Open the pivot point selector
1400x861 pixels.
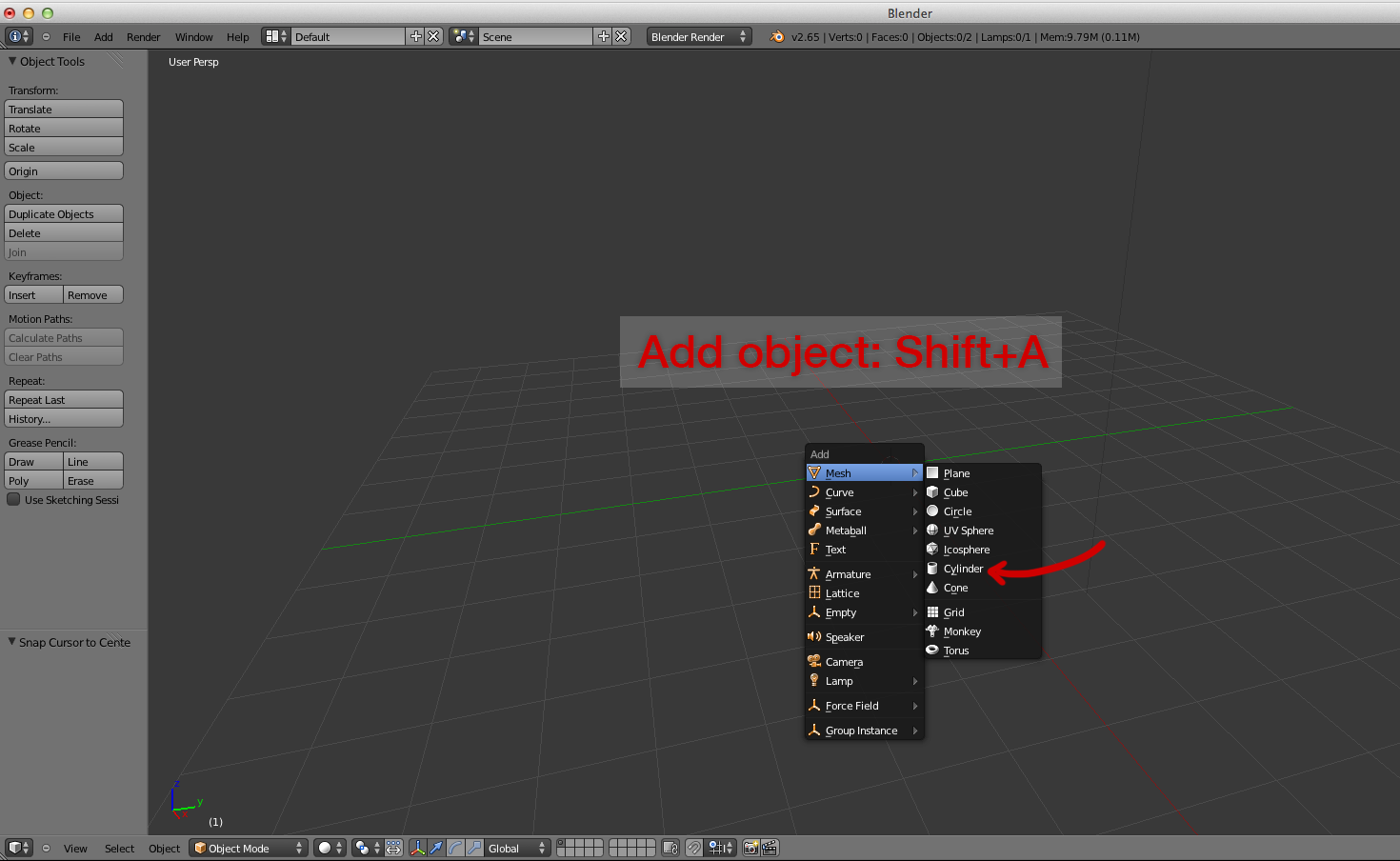366,848
